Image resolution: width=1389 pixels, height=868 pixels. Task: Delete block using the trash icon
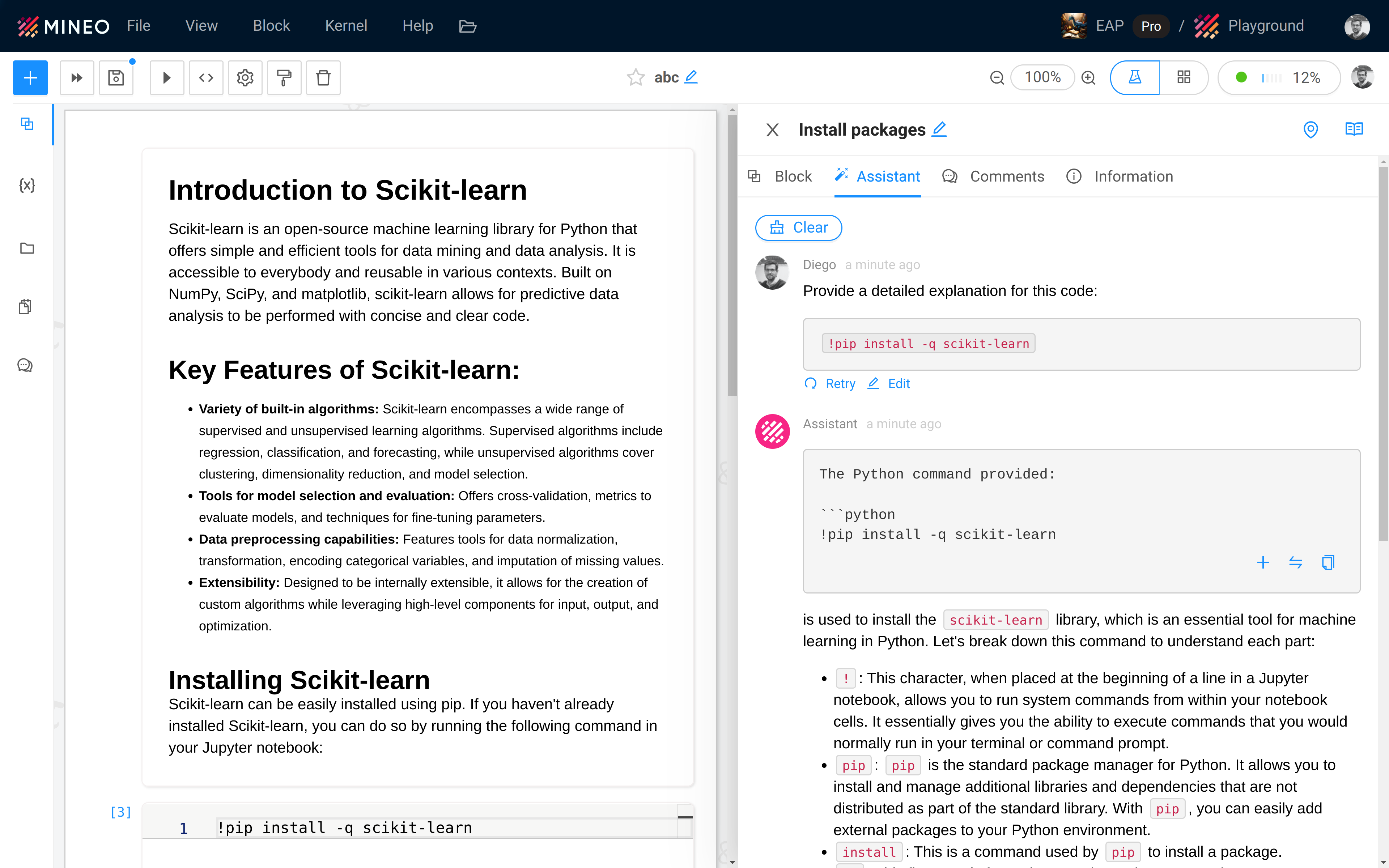coord(323,77)
